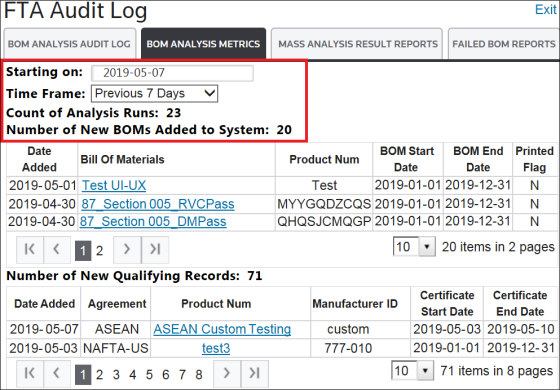Go to page 4 of Qualifying Records
Screen dimensions: 560x390
click(x=133, y=375)
